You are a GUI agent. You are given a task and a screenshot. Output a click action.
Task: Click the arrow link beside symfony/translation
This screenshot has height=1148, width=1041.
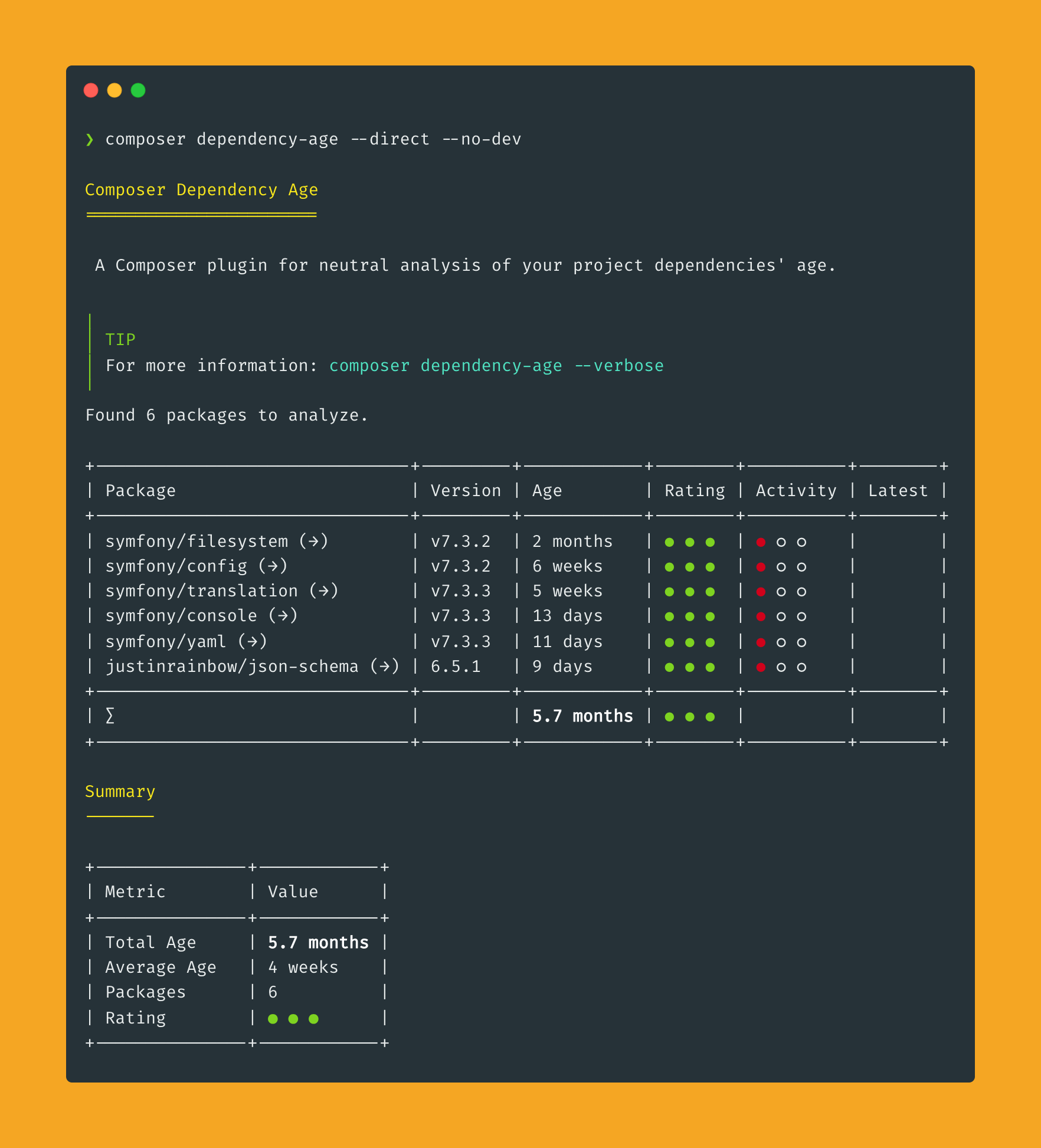click(323, 591)
